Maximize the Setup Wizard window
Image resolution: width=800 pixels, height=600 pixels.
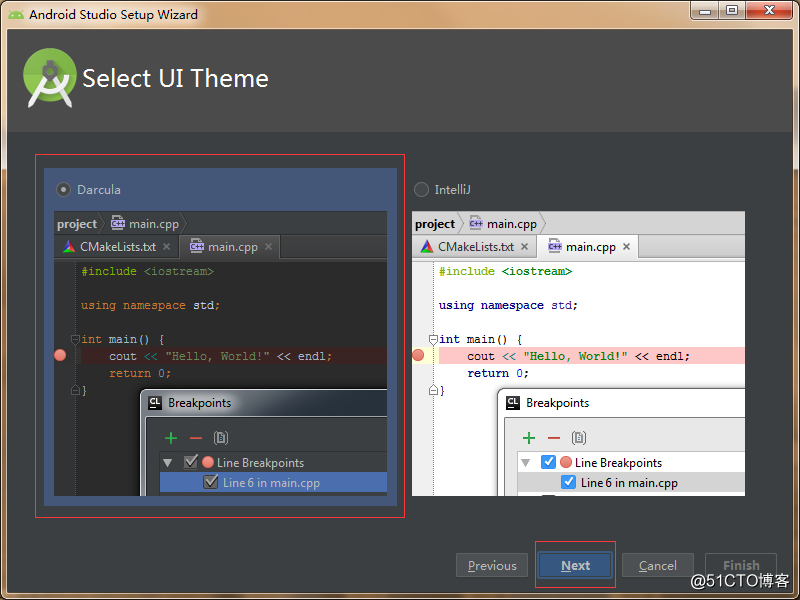(x=732, y=10)
